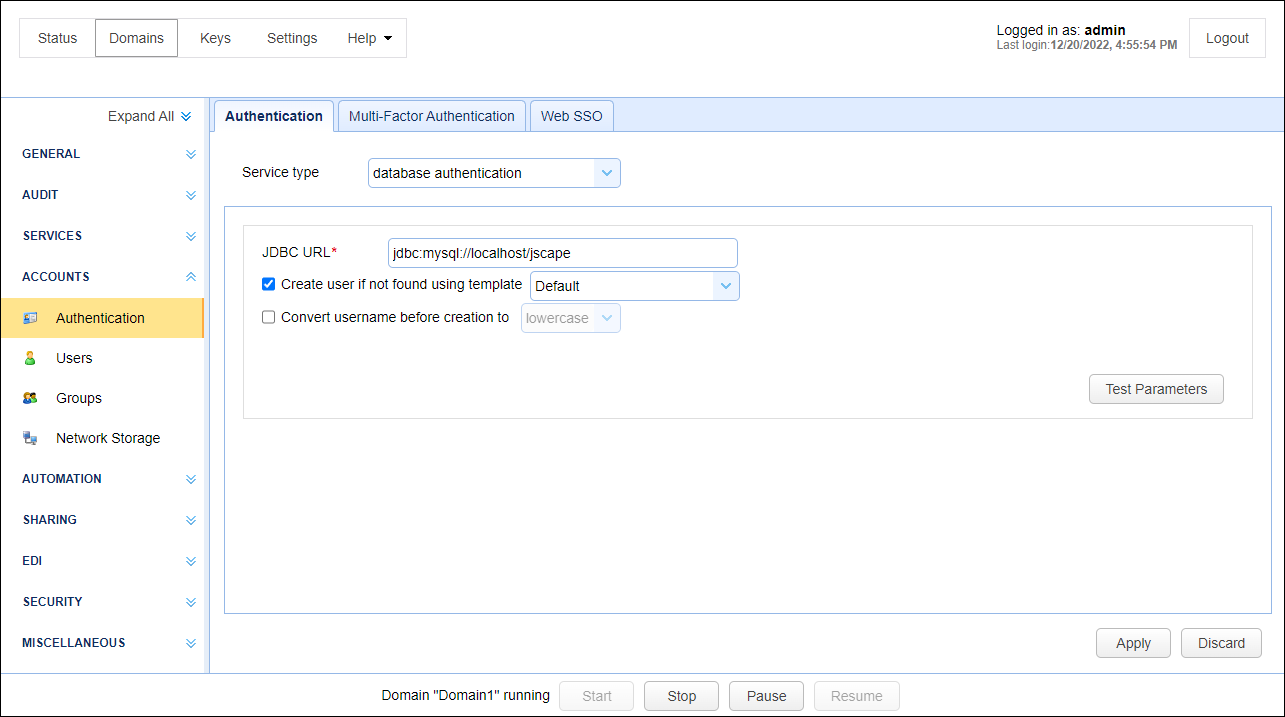Switch to Multi-Factor Authentication tab
Image resolution: width=1285 pixels, height=717 pixels.
point(432,116)
